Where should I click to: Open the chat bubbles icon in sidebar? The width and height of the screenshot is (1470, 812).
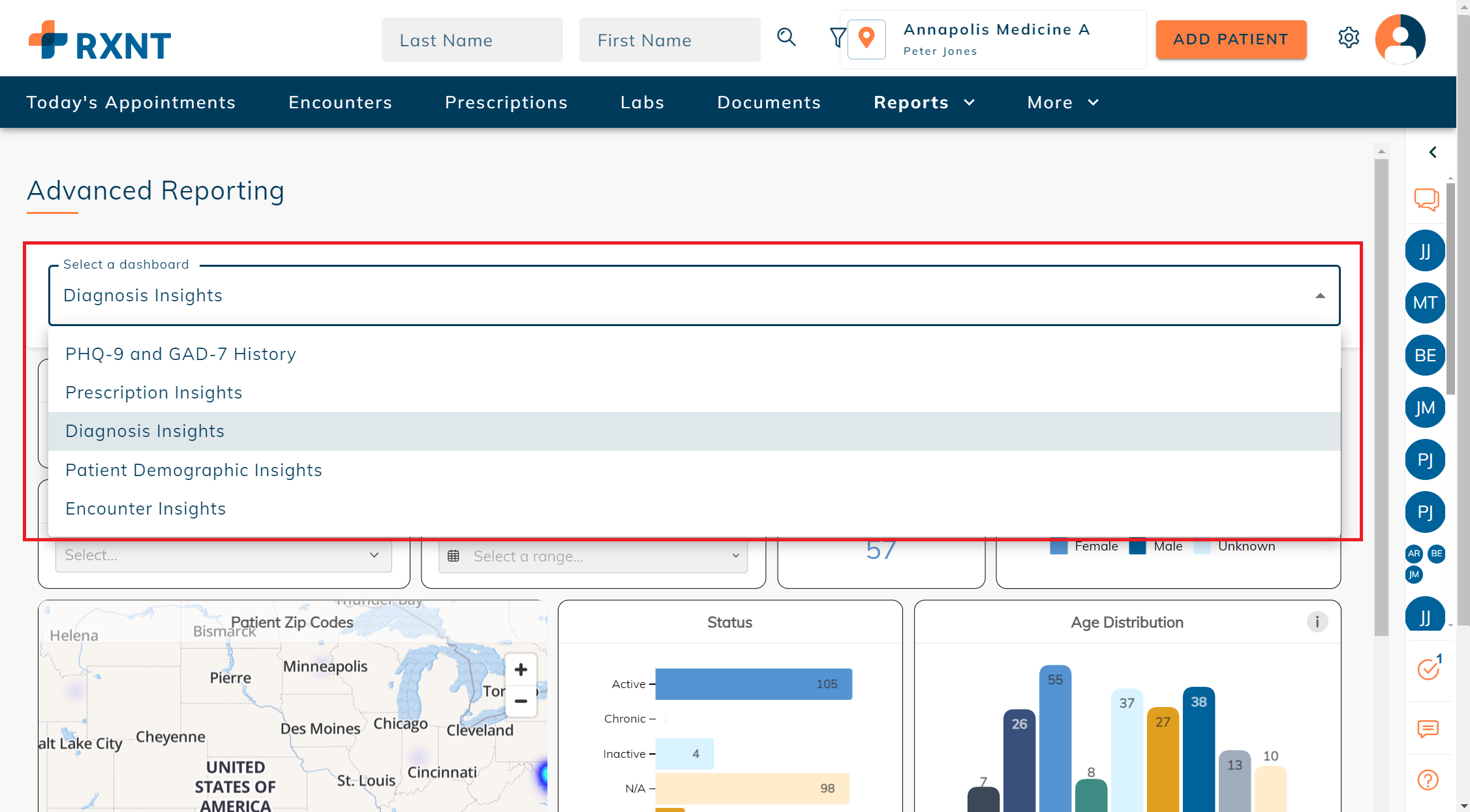(1426, 200)
